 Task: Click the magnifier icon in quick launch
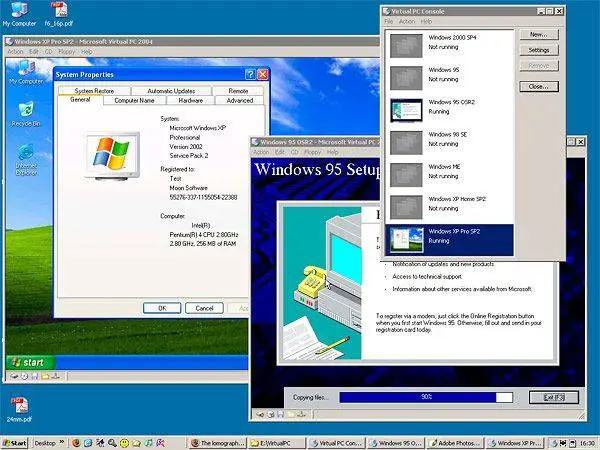112,443
